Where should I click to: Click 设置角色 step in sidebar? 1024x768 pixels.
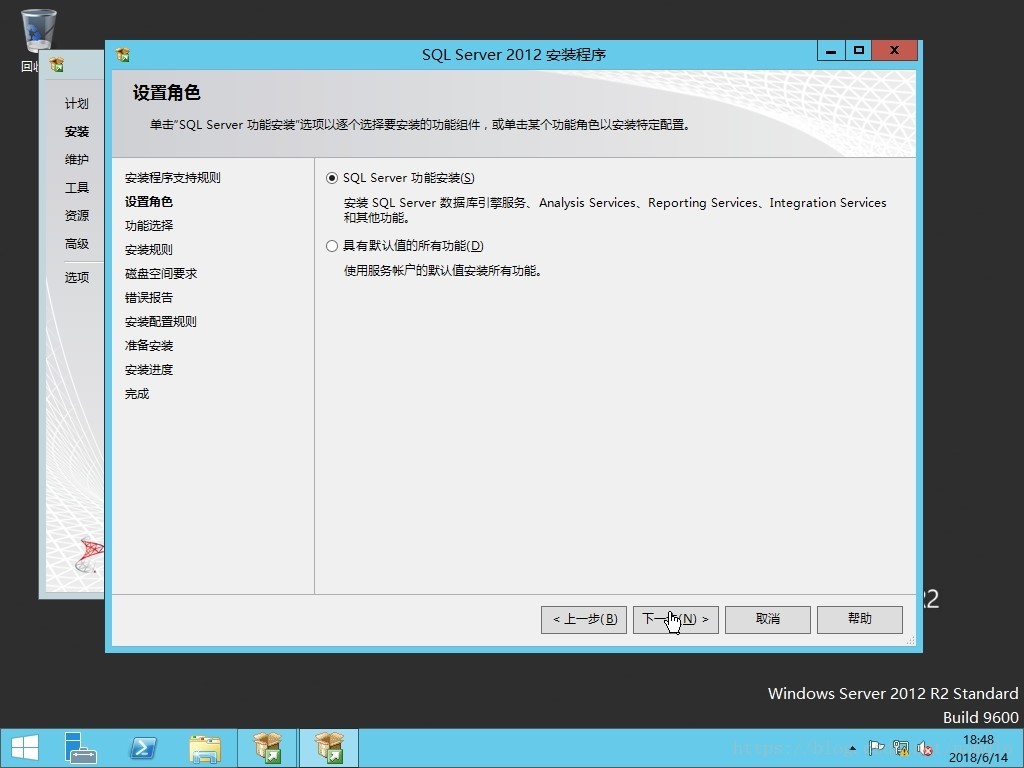coord(149,202)
